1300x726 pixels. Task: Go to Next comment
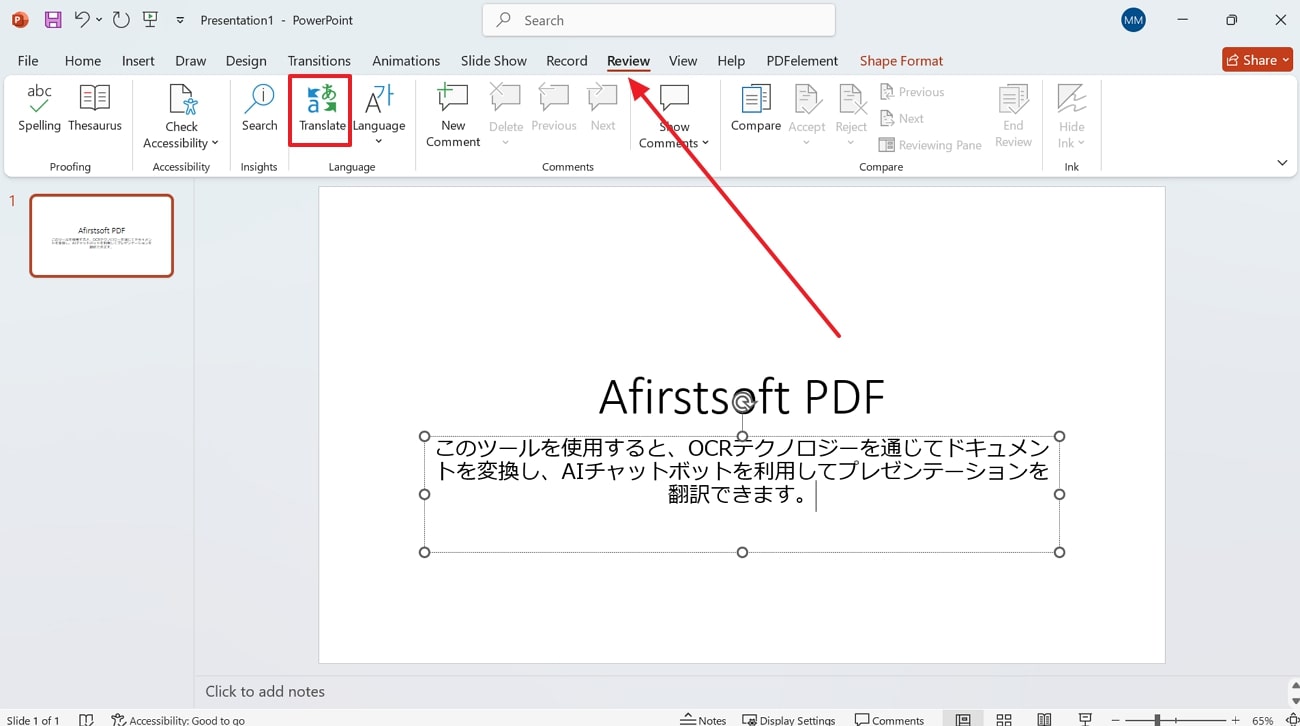point(603,109)
